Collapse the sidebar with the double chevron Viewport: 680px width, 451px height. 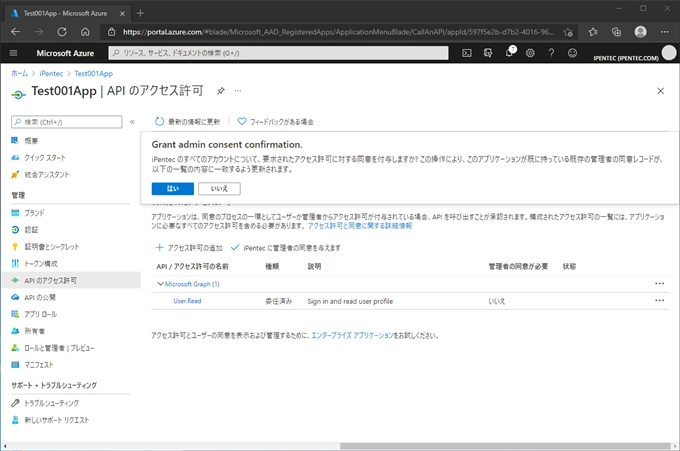tap(132, 122)
